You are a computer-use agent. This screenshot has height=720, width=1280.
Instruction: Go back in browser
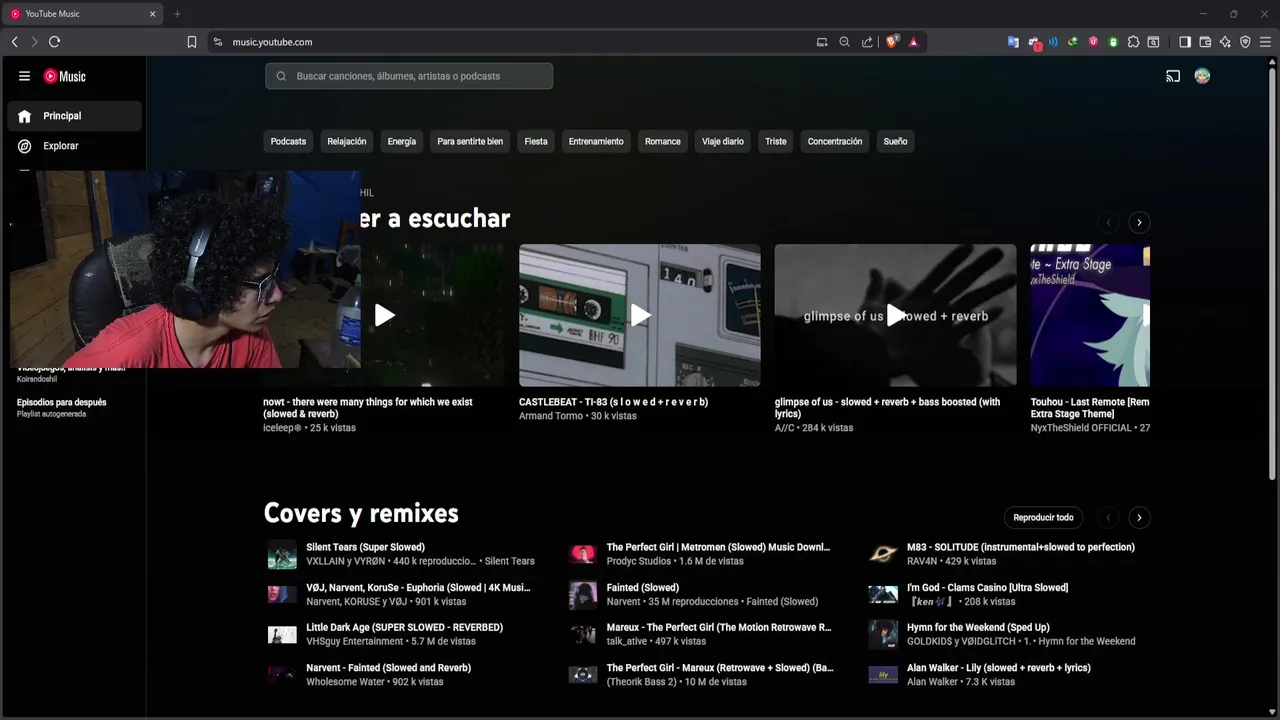pos(14,42)
